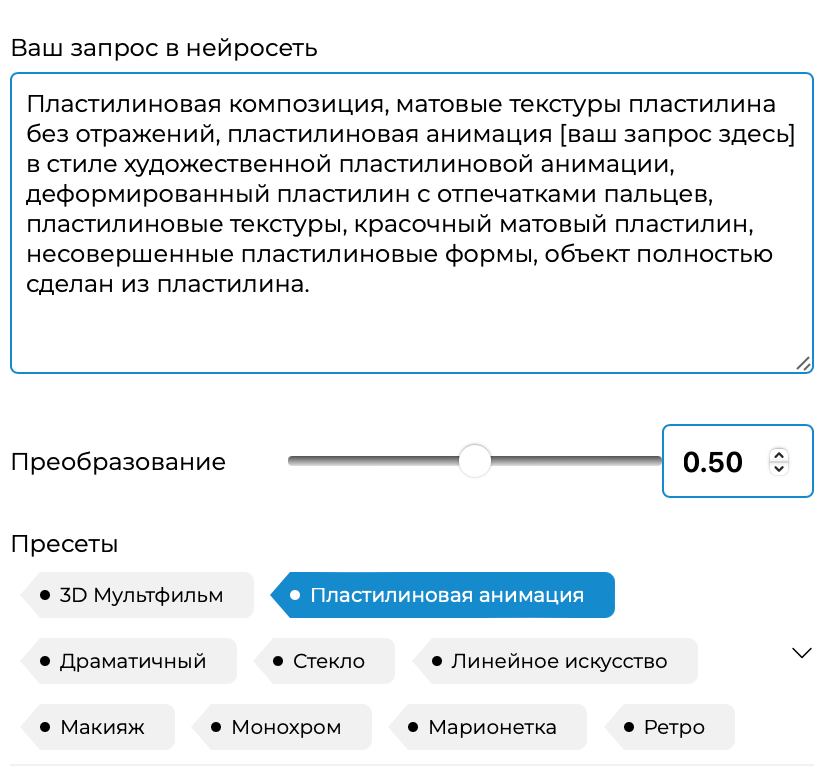Activate the Ретро preset
The image size is (824, 772).
click(673, 727)
